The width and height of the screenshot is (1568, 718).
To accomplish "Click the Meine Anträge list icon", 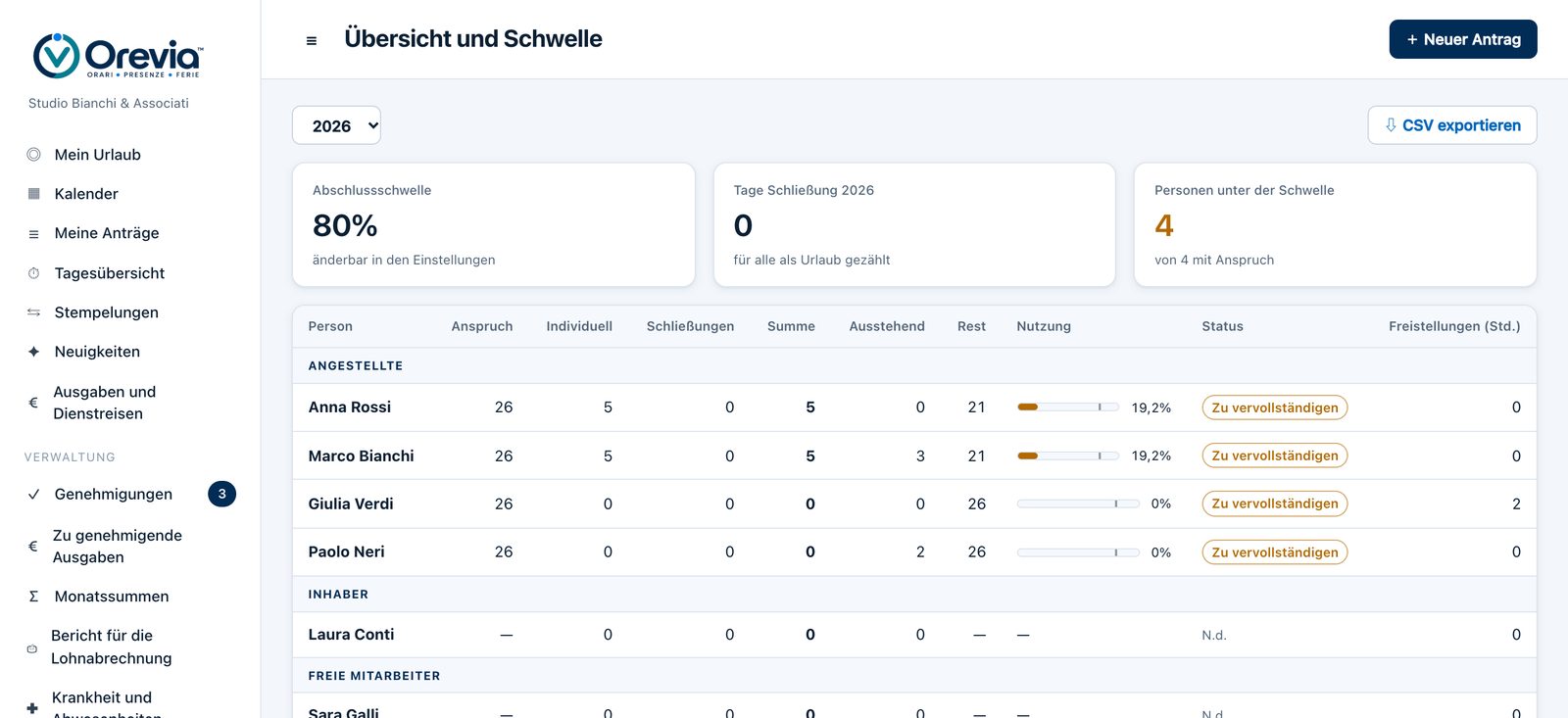I will click(33, 234).
